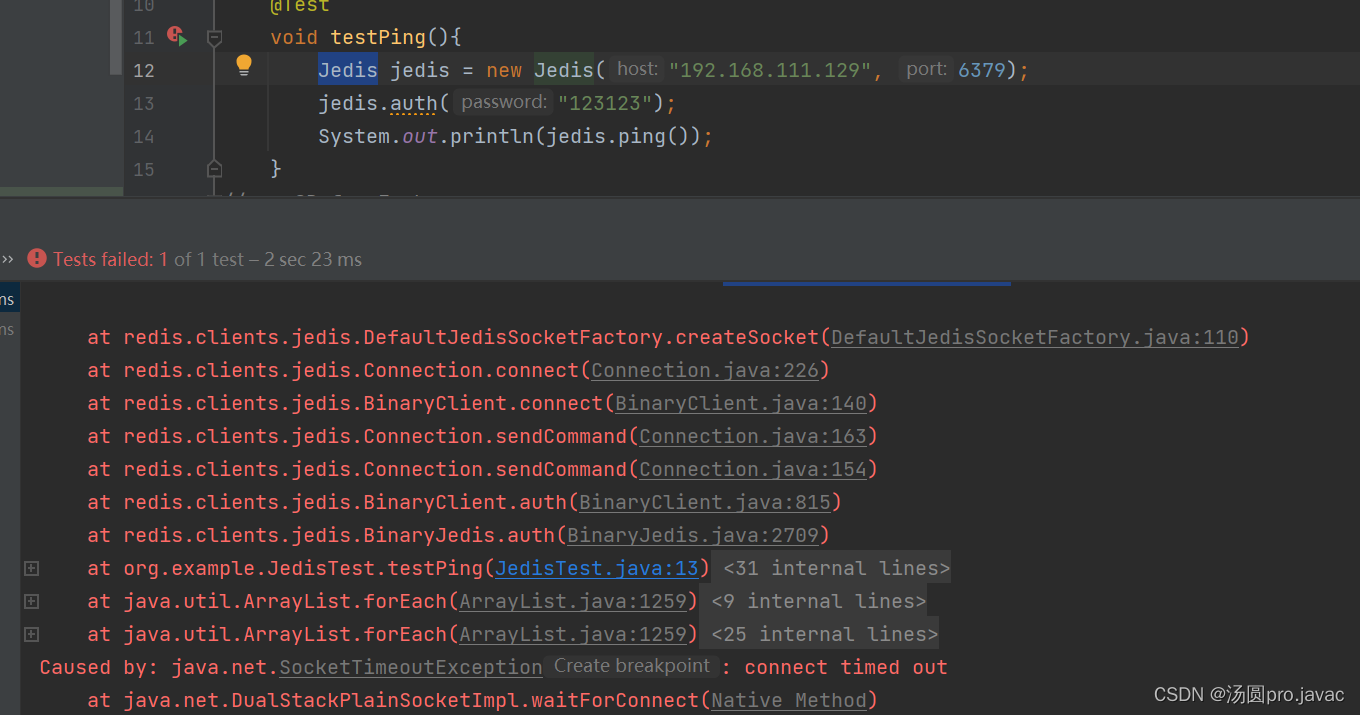
Task: Click the Create breakpoint button
Action: pyautogui.click(x=631, y=665)
